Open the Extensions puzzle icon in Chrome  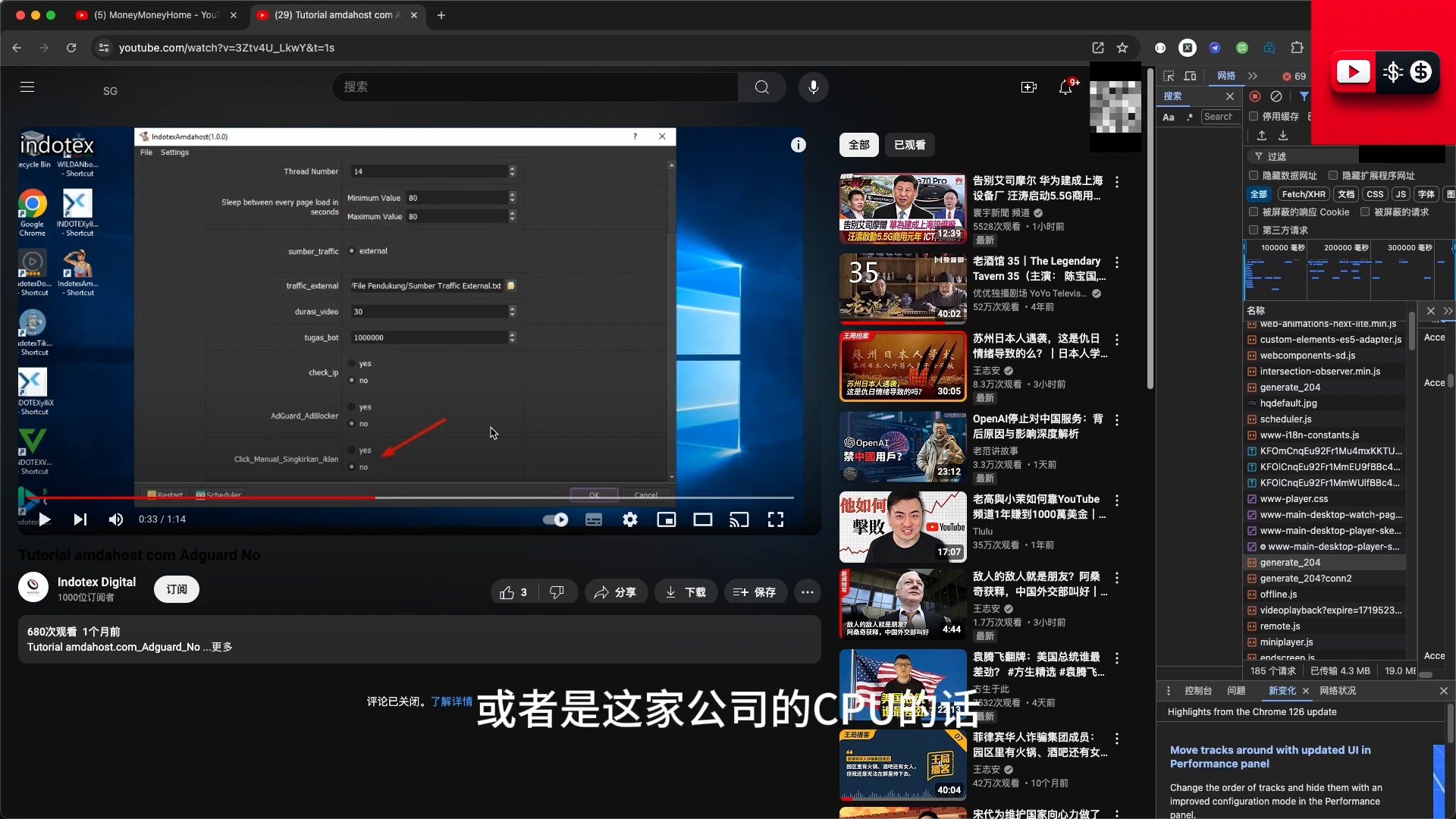(x=1297, y=48)
